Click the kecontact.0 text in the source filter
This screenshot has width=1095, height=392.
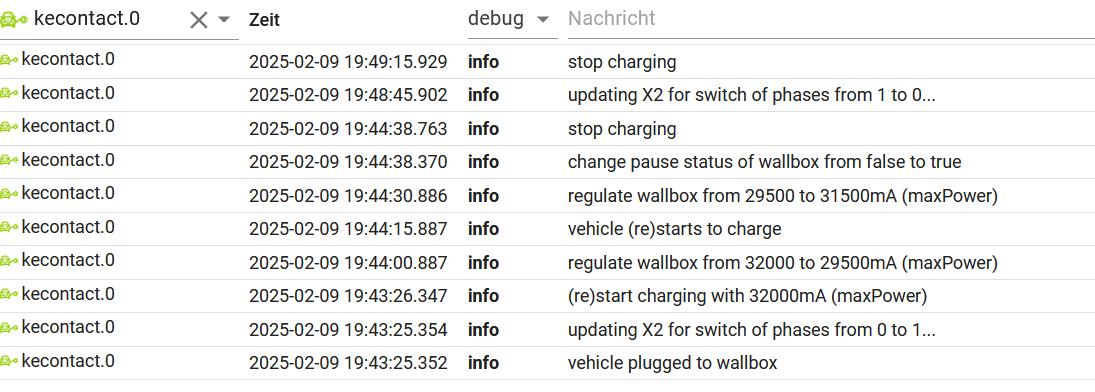[87, 19]
